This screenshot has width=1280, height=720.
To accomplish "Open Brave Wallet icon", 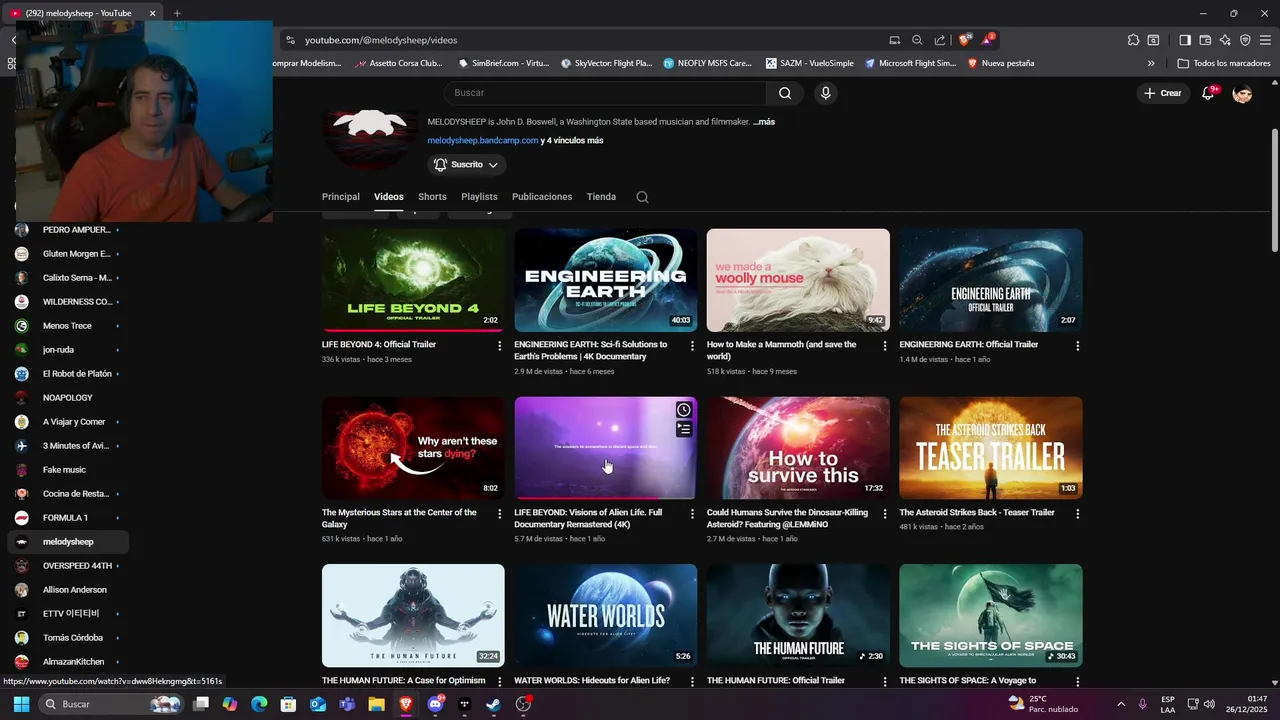I will pos(1205,40).
